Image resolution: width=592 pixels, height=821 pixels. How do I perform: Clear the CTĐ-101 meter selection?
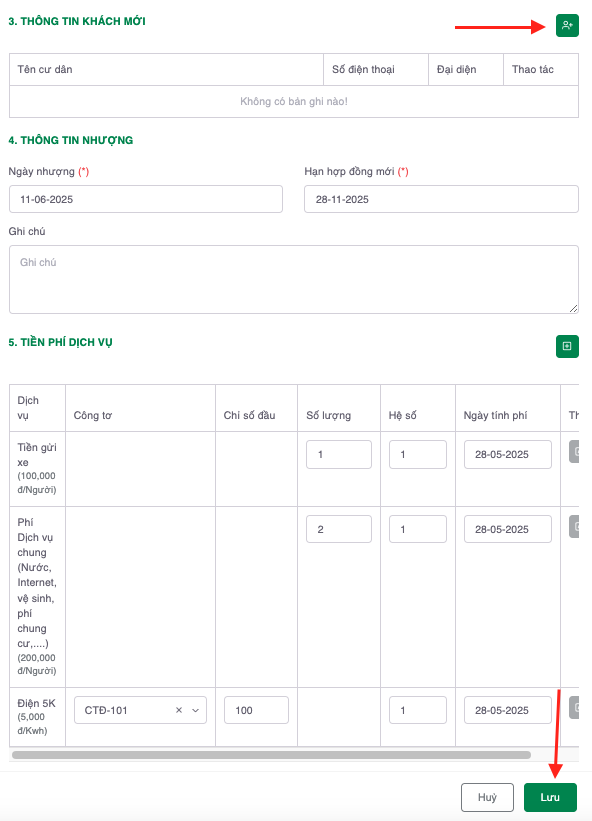[179, 710]
